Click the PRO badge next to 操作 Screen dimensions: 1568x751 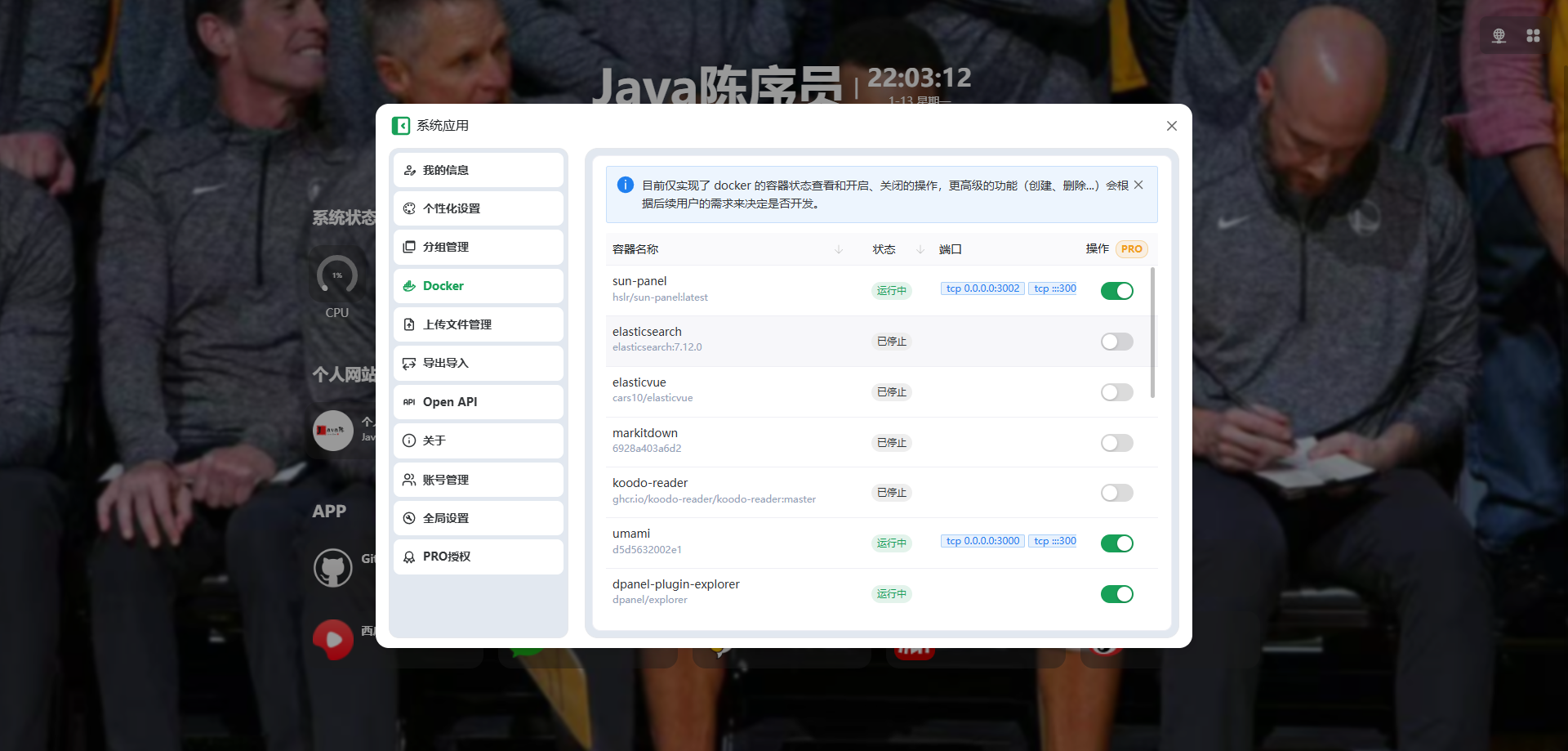pyautogui.click(x=1131, y=249)
